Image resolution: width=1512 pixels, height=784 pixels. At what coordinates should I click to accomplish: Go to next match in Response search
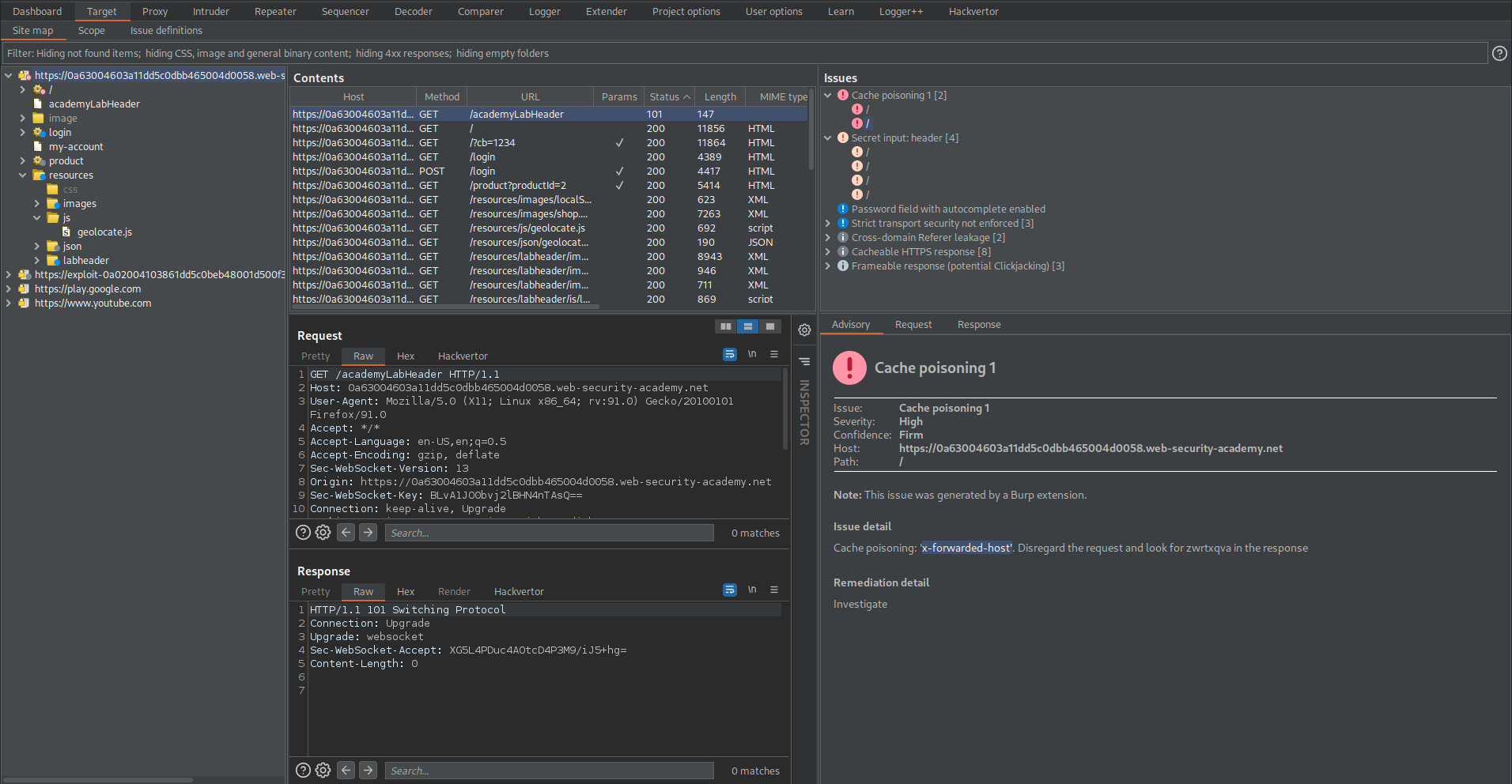tap(368, 771)
